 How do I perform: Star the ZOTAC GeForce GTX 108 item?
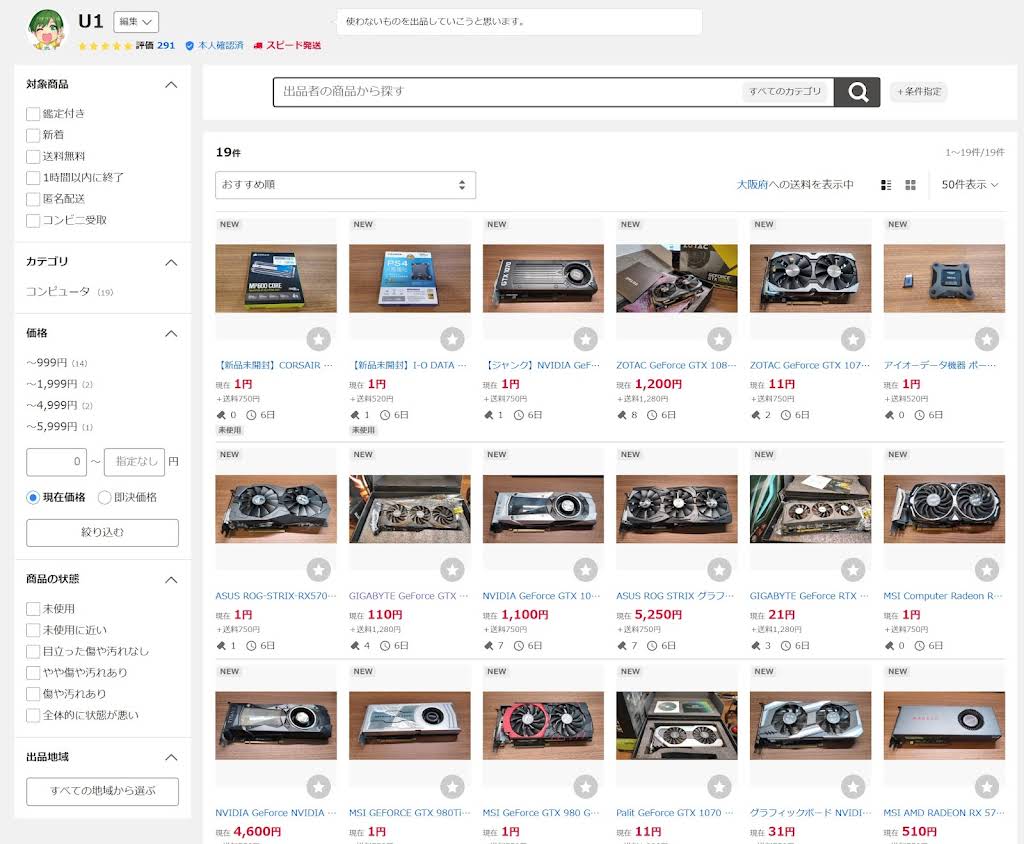[720, 339]
